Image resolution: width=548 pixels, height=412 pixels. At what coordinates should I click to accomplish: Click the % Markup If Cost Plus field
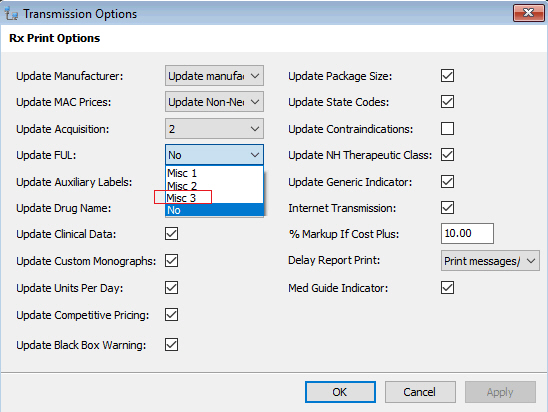[467, 233]
